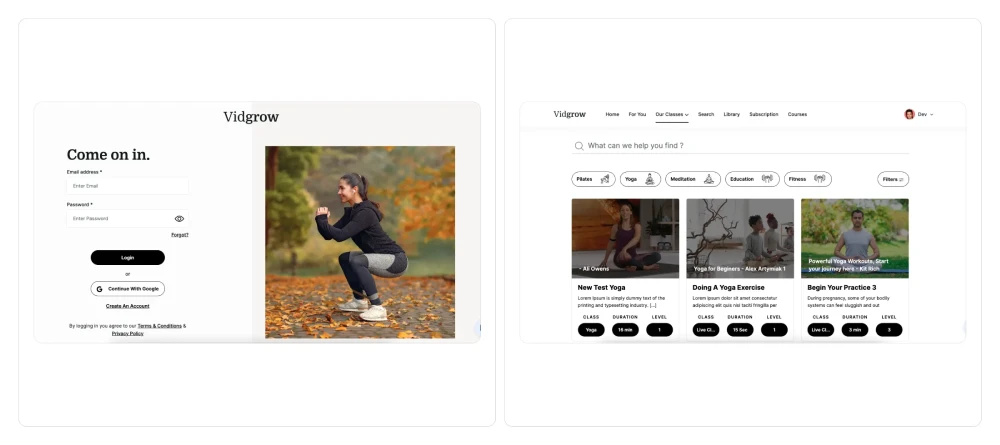
Task: Click the Vidgrow logo in navigation bar
Action: (569, 114)
